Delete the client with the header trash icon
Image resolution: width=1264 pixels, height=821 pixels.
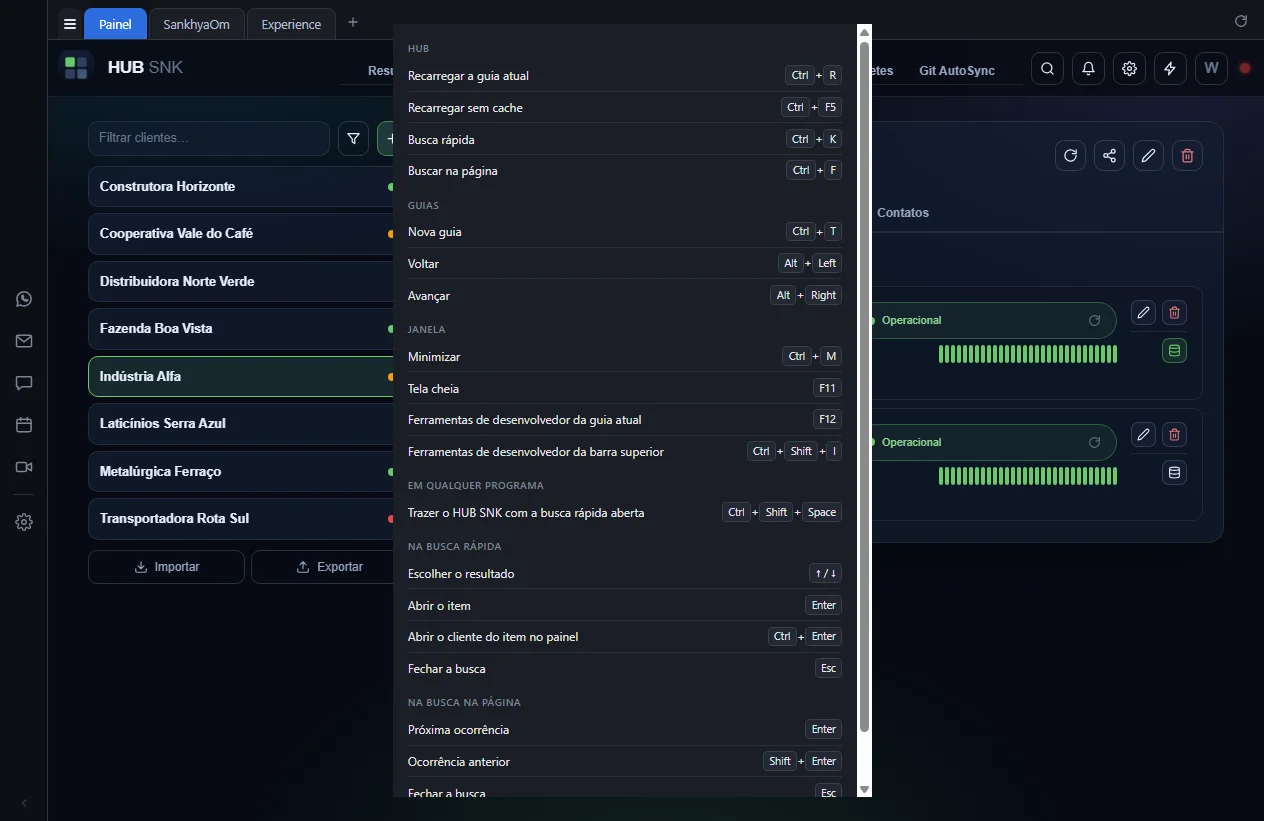tap(1187, 155)
